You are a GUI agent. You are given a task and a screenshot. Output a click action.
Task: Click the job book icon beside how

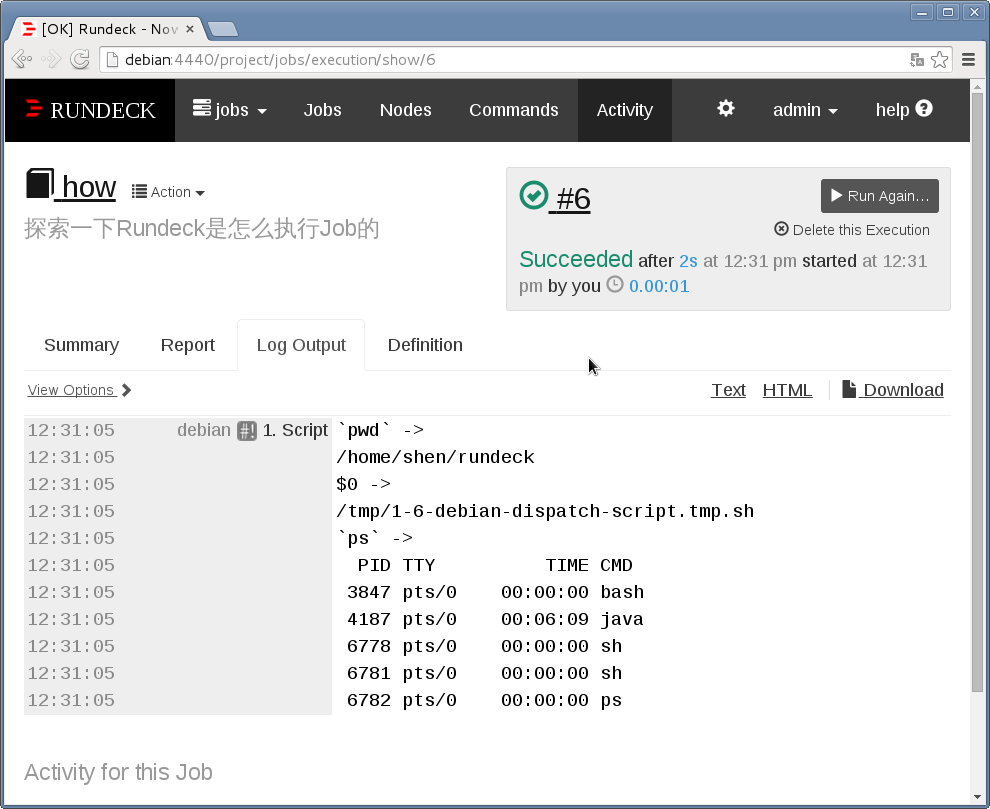[39, 184]
